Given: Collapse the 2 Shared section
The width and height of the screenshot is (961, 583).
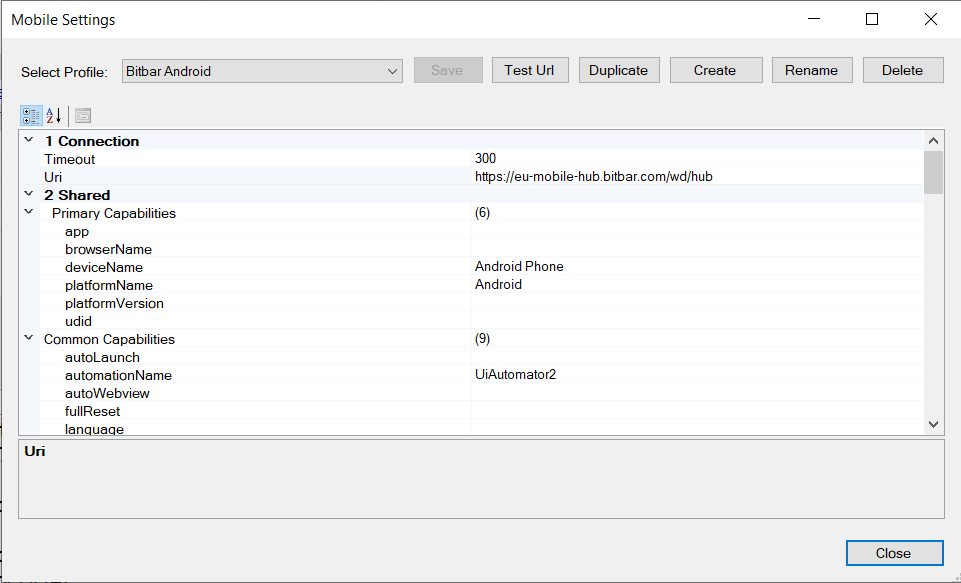Looking at the screenshot, I should tap(29, 195).
